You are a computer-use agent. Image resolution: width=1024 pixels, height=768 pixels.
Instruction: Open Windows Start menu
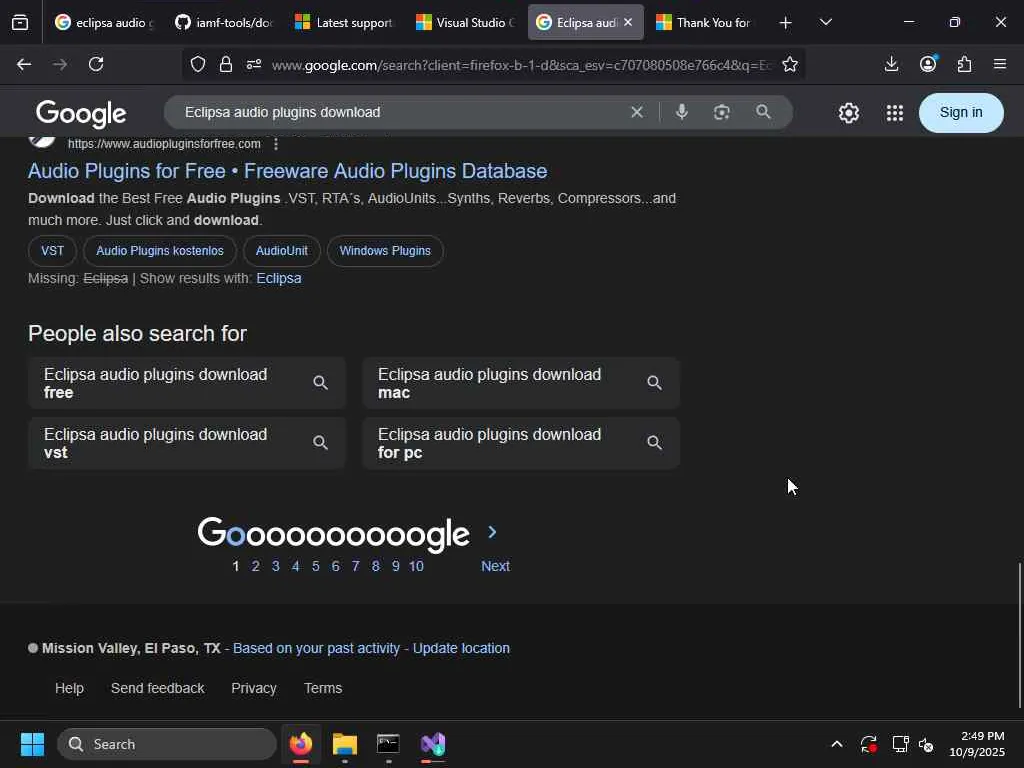(x=32, y=744)
